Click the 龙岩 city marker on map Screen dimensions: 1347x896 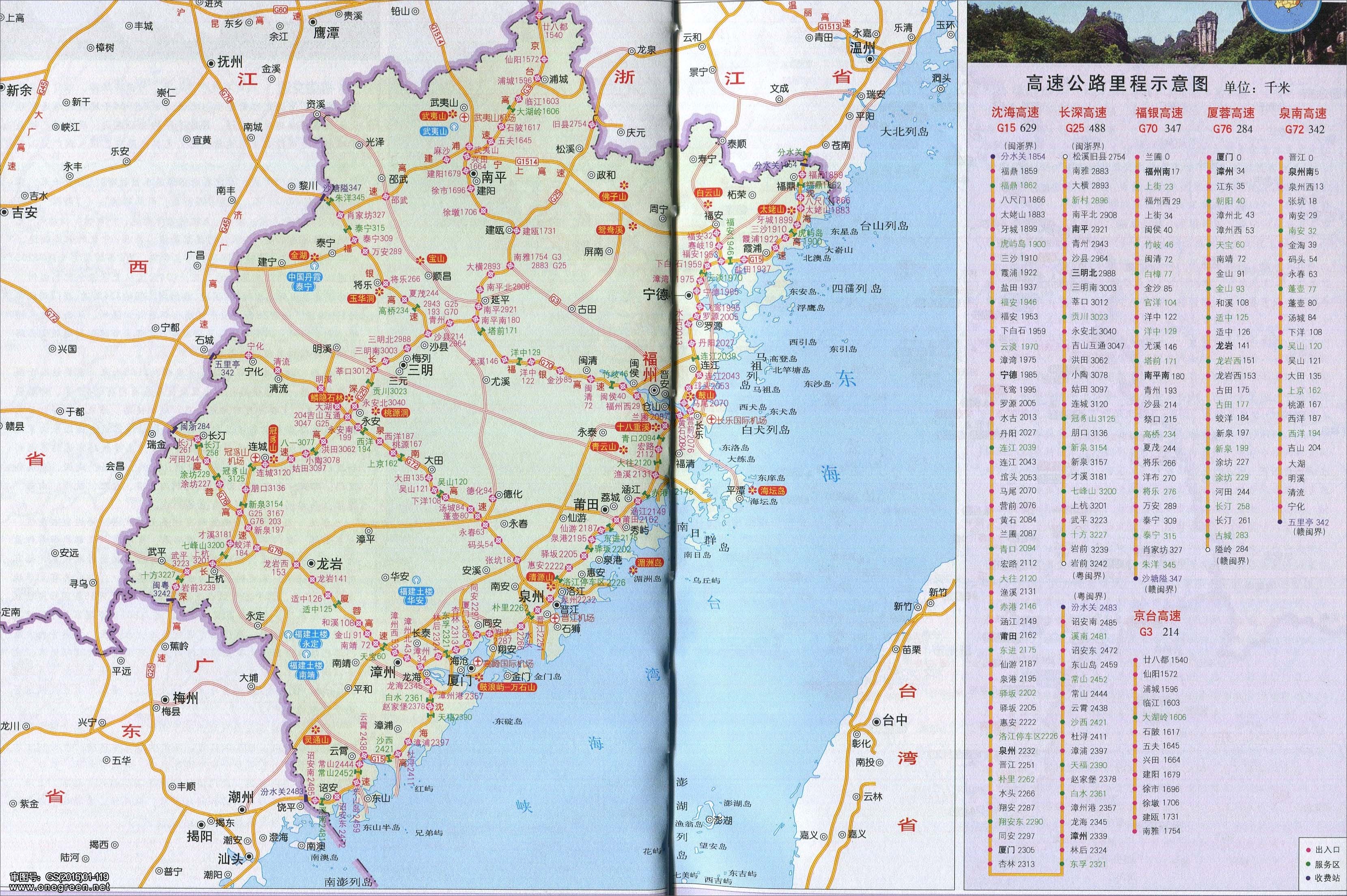click(311, 563)
